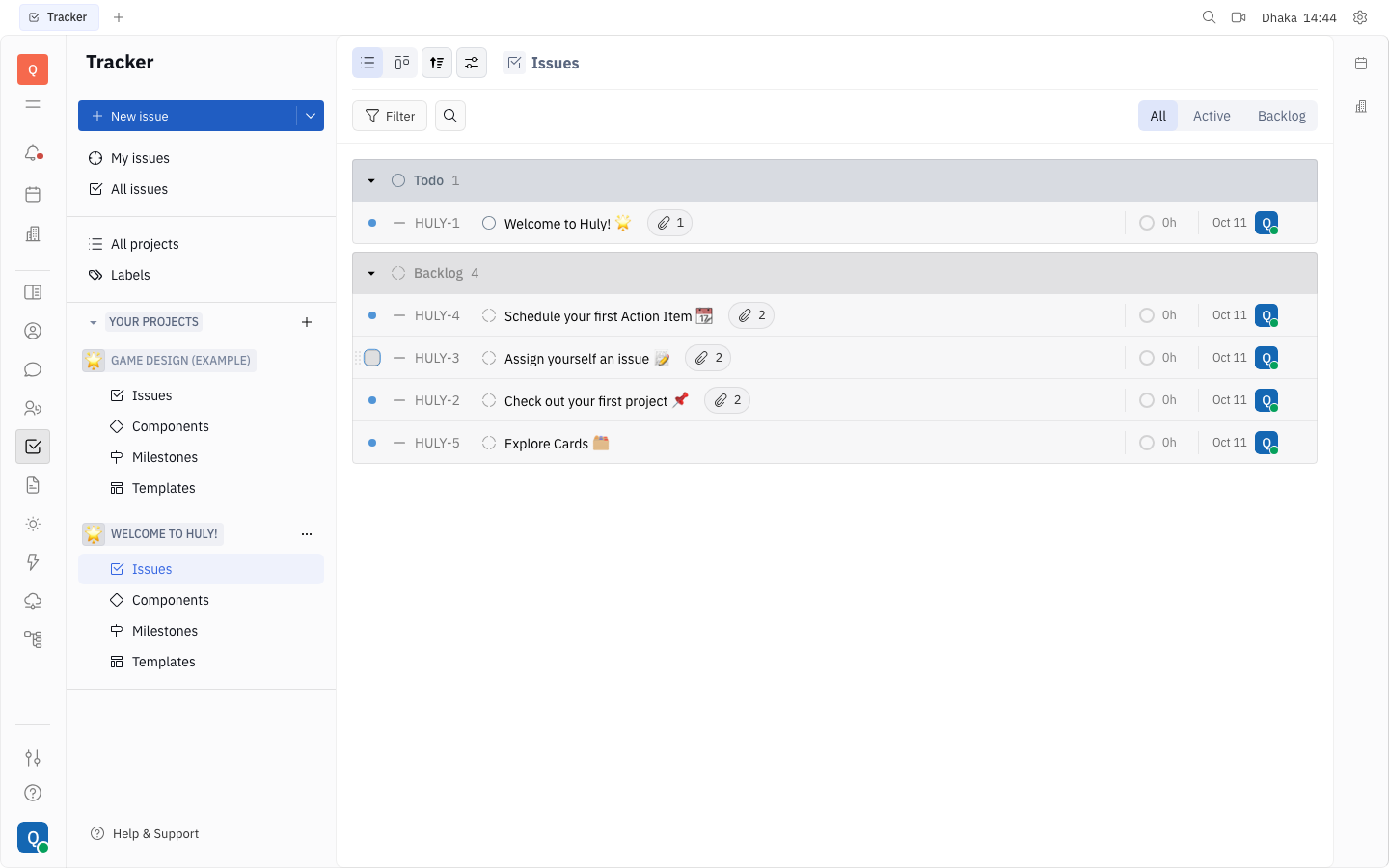Toggle status circle of Explore Cards issue
The width and height of the screenshot is (1389, 868).
pyautogui.click(x=489, y=443)
